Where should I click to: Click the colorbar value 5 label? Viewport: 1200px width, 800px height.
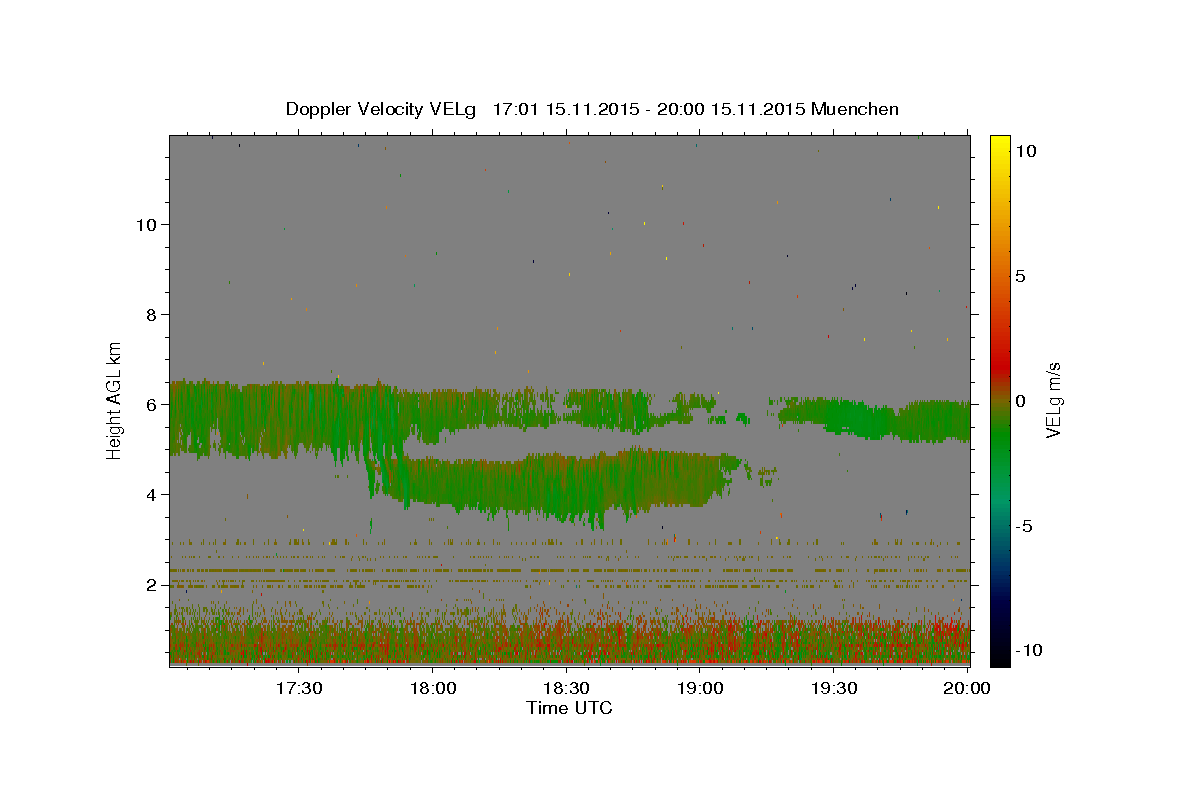[x=1020, y=275]
